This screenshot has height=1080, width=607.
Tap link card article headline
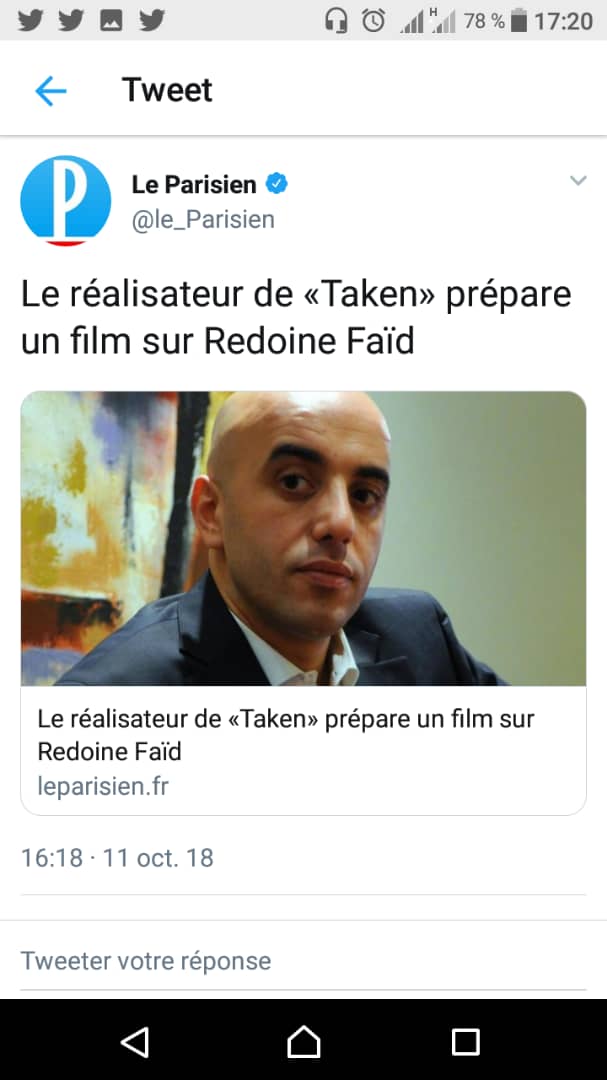click(x=286, y=734)
